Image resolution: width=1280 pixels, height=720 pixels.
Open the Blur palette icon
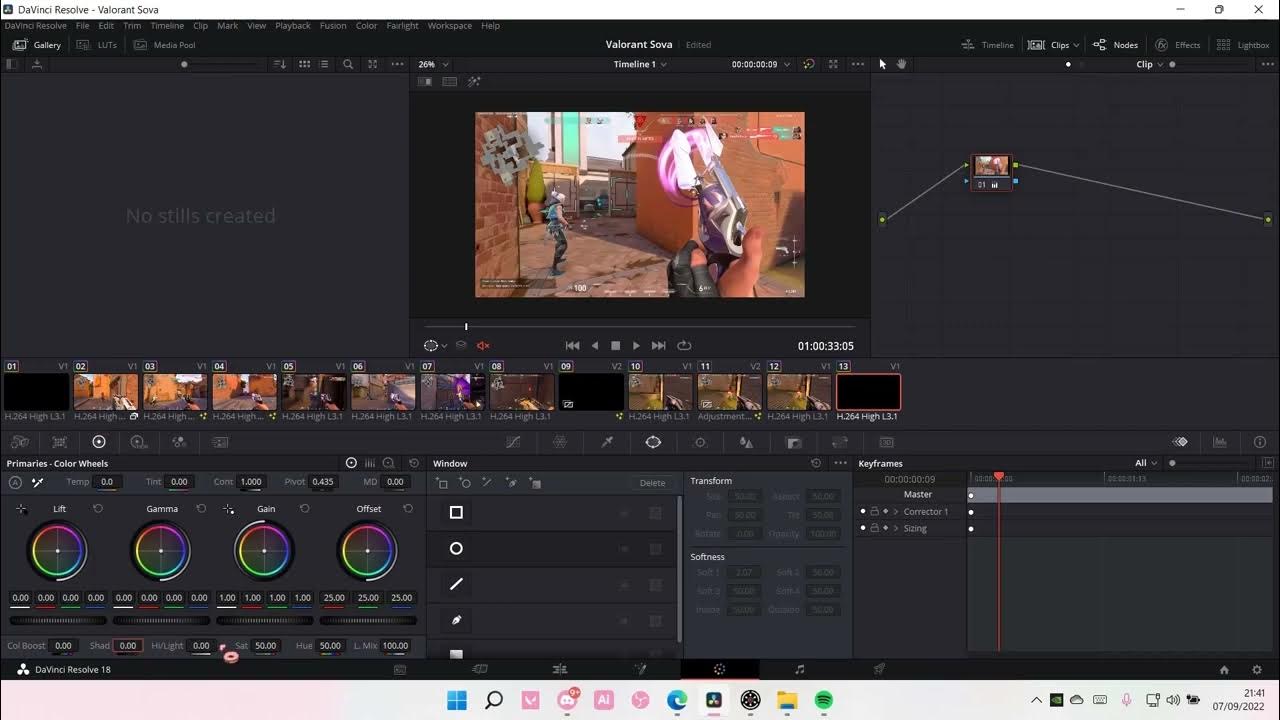coord(746,442)
